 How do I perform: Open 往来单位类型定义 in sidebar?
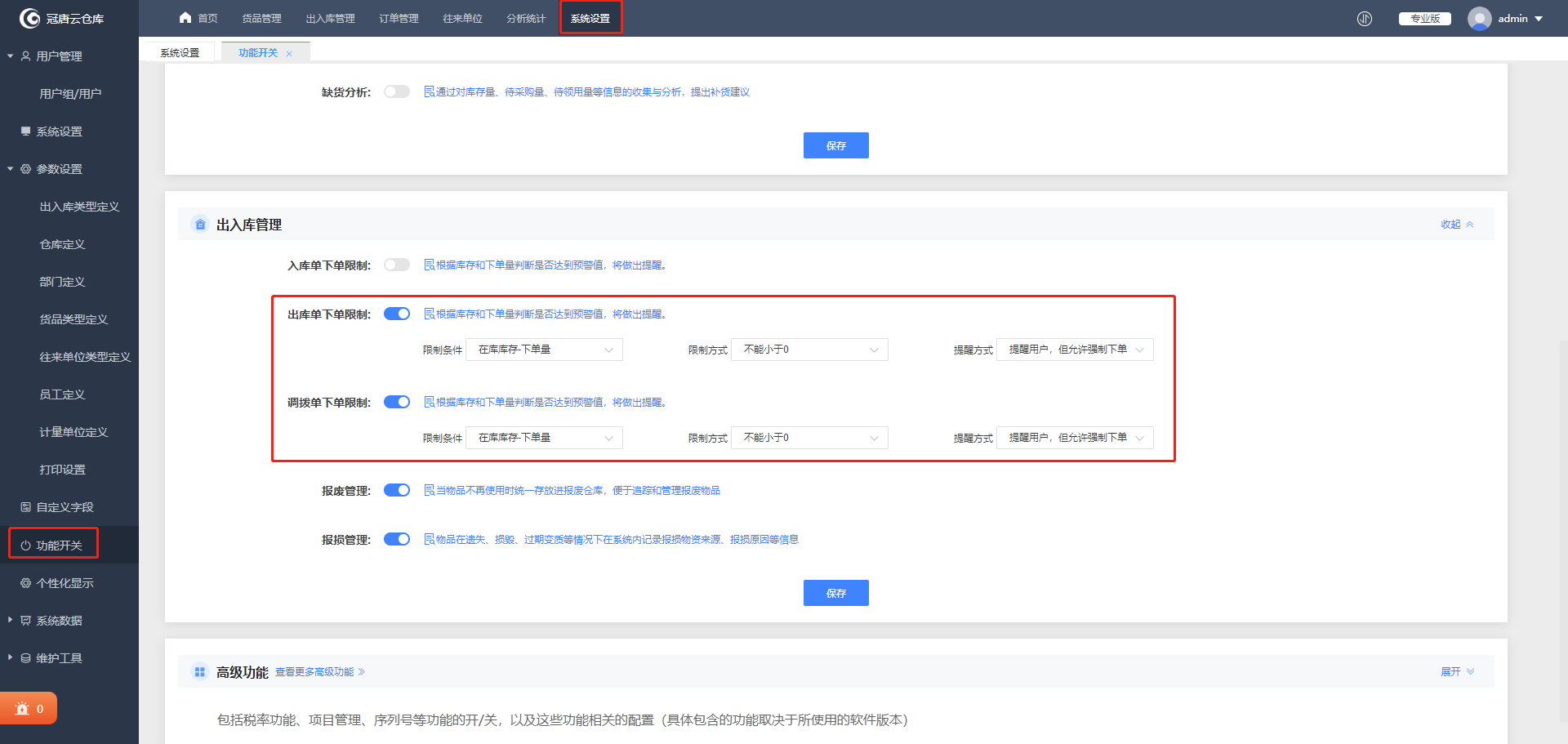85,357
